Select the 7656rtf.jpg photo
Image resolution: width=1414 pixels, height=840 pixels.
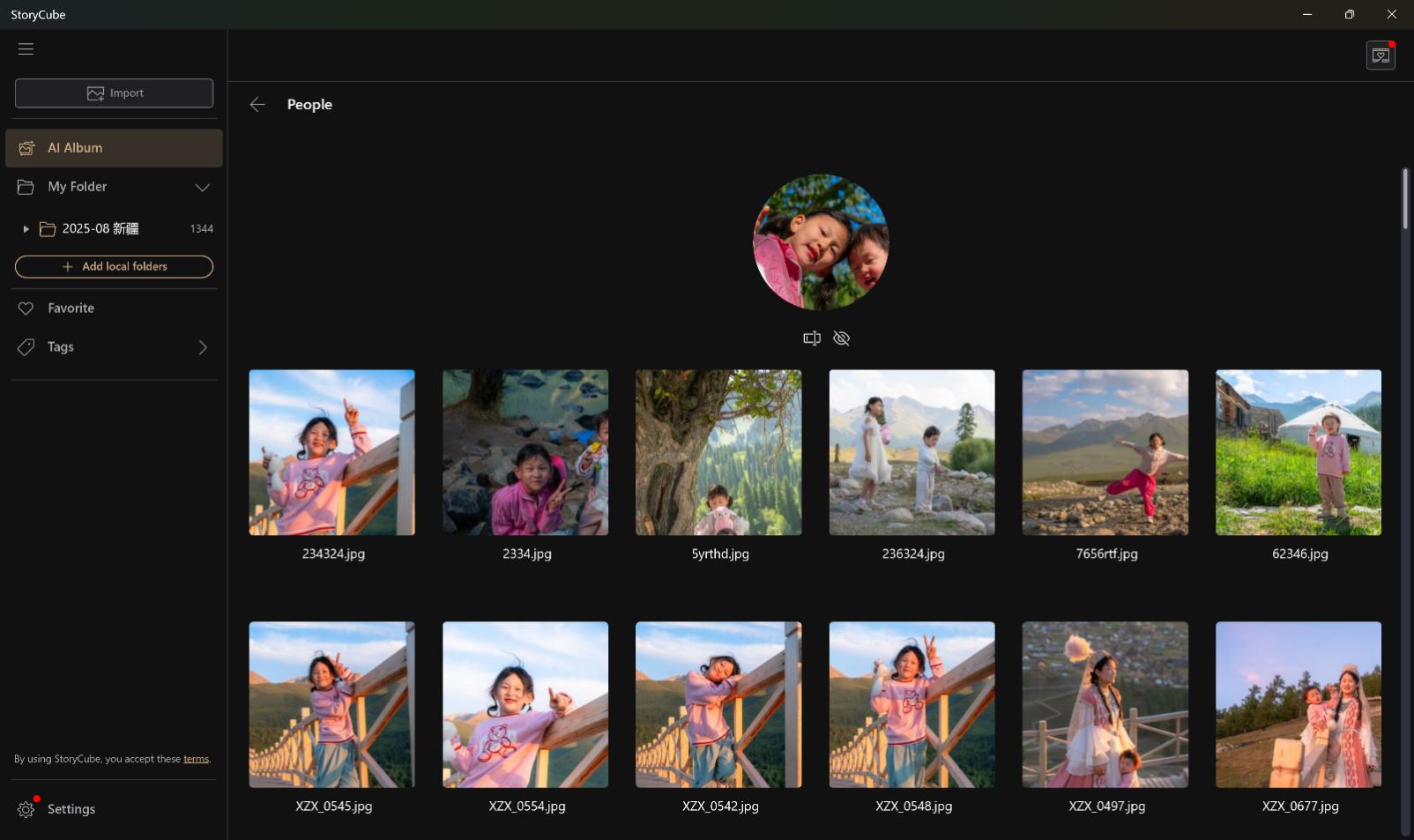[1105, 452]
